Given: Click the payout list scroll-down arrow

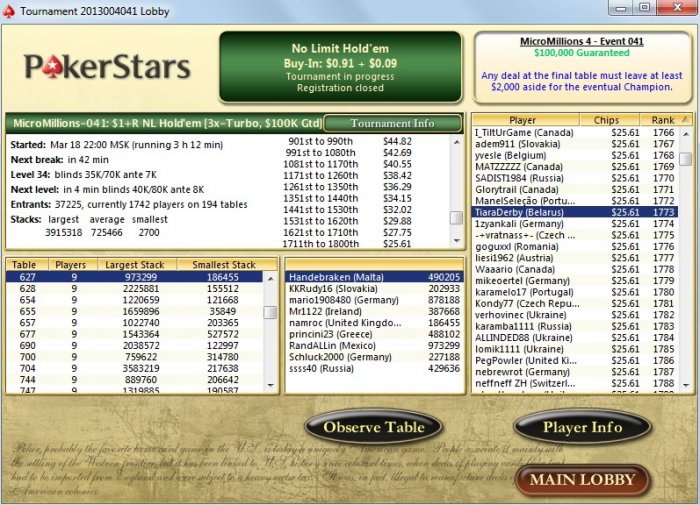Looking at the screenshot, I should (456, 240).
